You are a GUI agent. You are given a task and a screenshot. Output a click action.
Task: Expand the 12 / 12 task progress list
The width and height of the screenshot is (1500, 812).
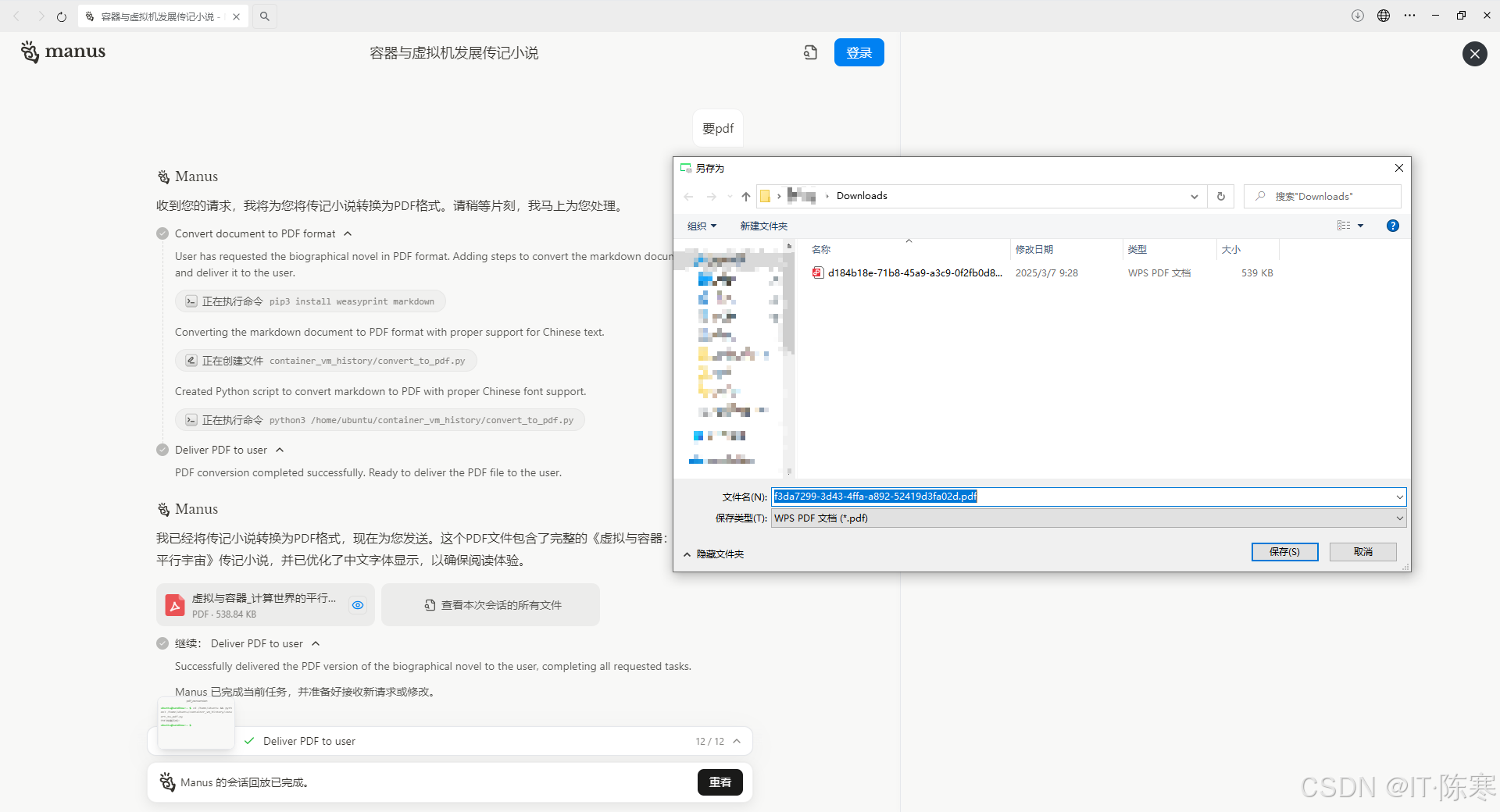pos(737,741)
